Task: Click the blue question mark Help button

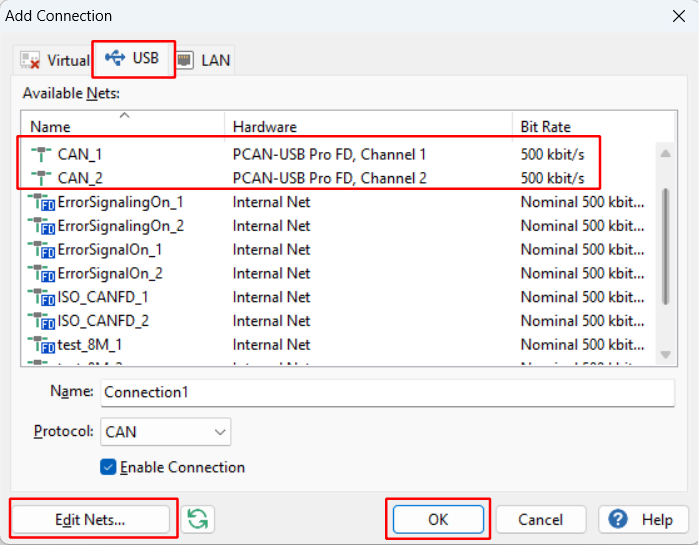Action: tap(643, 519)
